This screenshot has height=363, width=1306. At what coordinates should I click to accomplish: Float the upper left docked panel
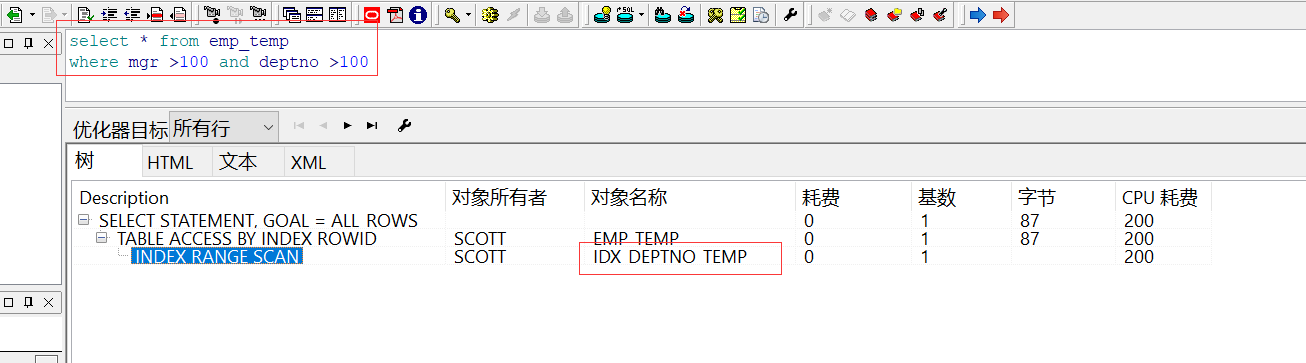(8, 43)
